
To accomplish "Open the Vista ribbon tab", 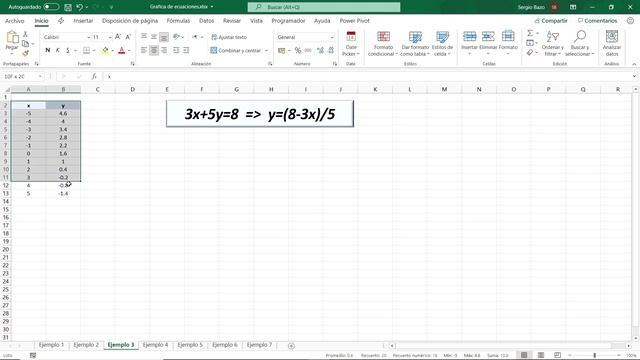I will pos(256,21).
